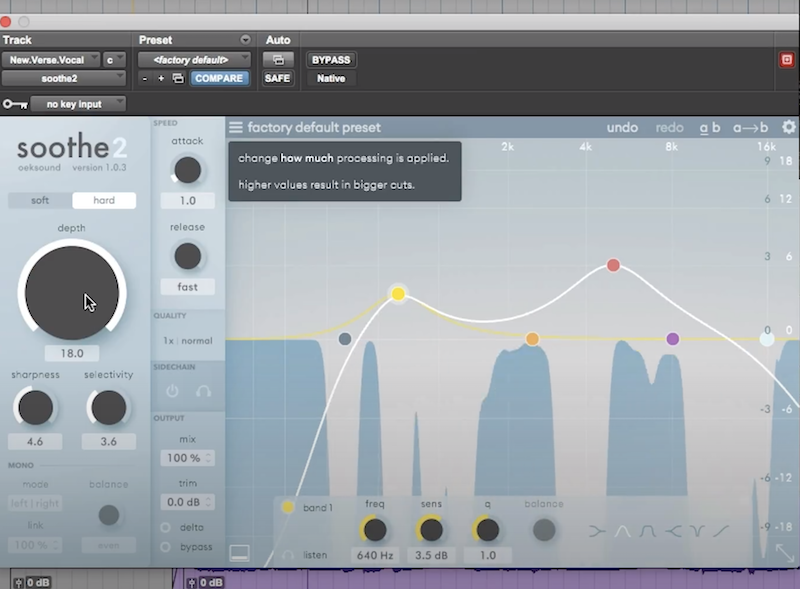800x589 pixels.
Task: Open the soothe2 settings gear
Action: 788,128
